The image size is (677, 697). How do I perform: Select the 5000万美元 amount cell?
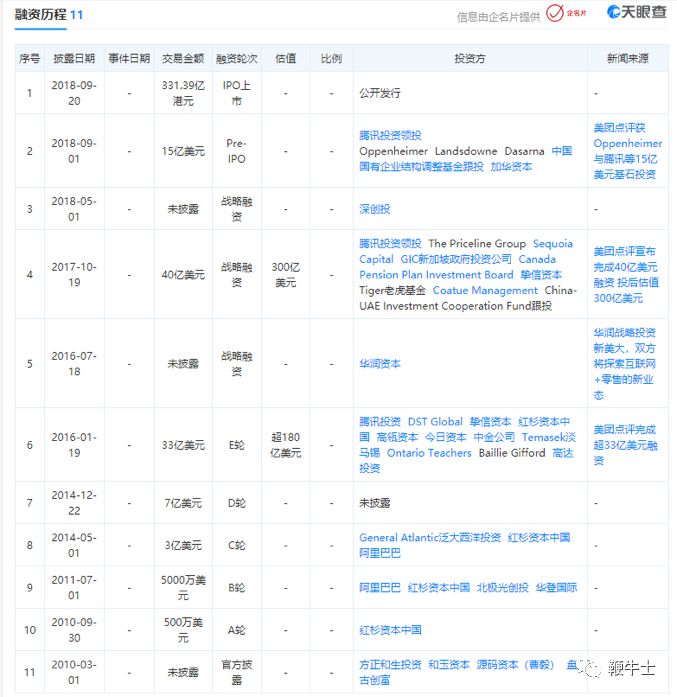183,588
